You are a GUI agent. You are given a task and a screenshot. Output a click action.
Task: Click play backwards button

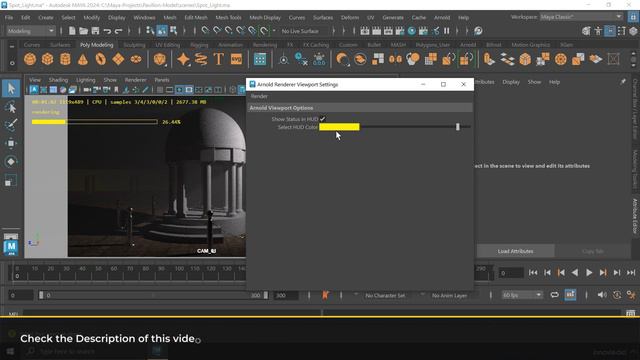coord(575,272)
